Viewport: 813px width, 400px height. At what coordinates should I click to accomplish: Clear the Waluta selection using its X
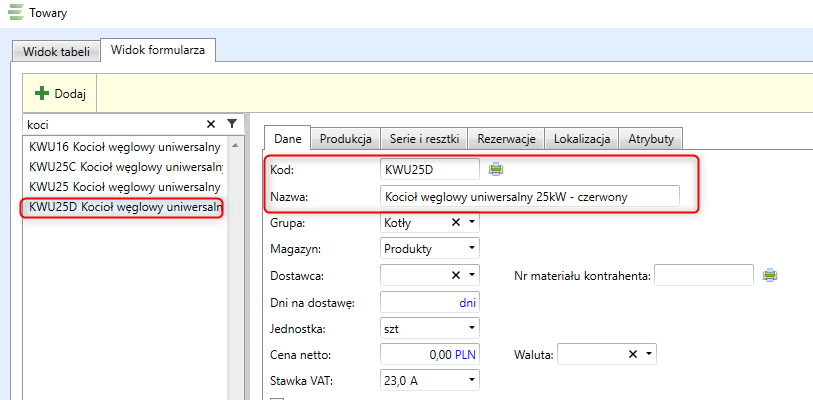pos(632,354)
